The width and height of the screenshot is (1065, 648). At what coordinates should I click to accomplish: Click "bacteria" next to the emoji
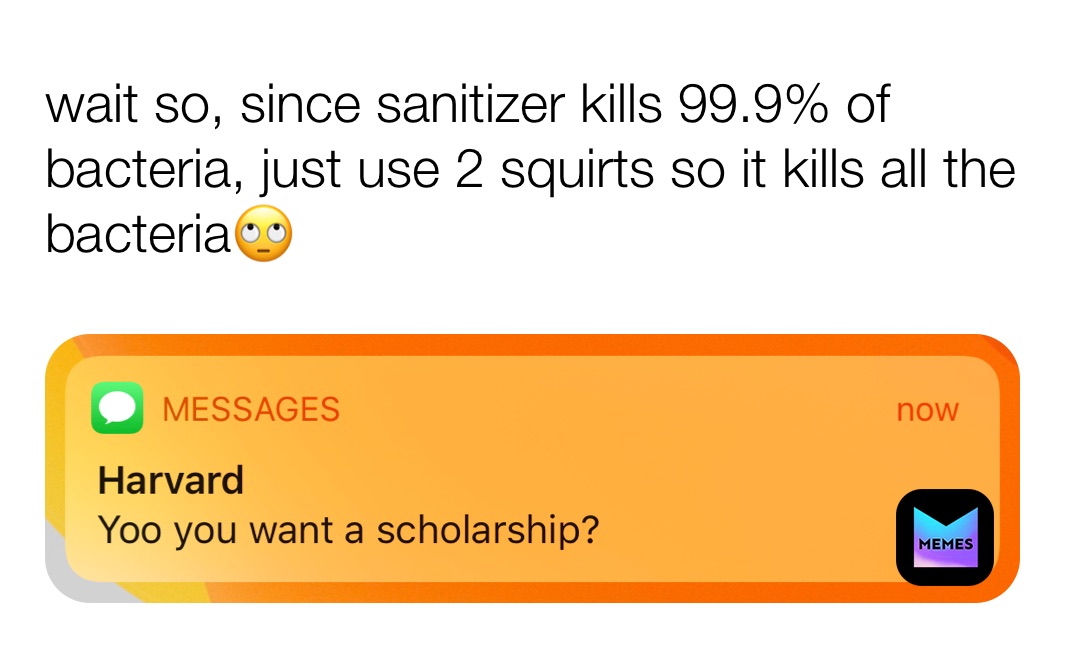tap(138, 235)
